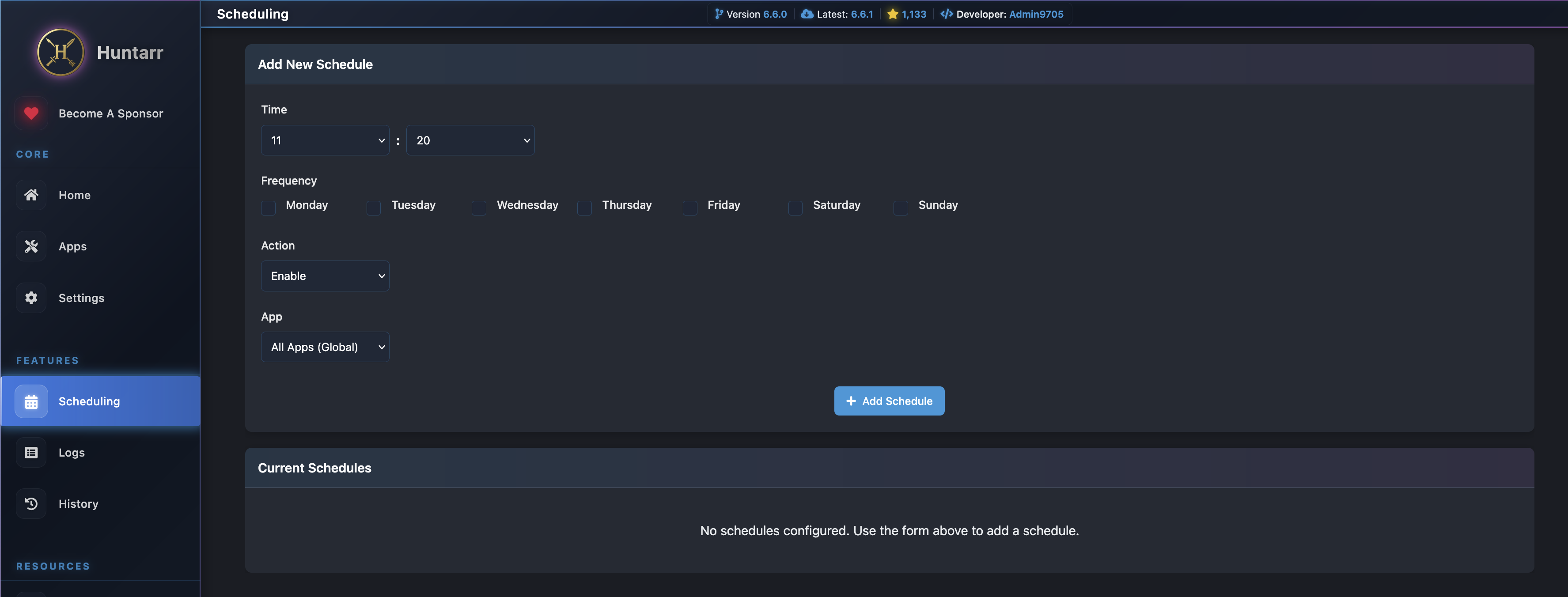
Task: Click the gold star icon
Action: (x=892, y=14)
